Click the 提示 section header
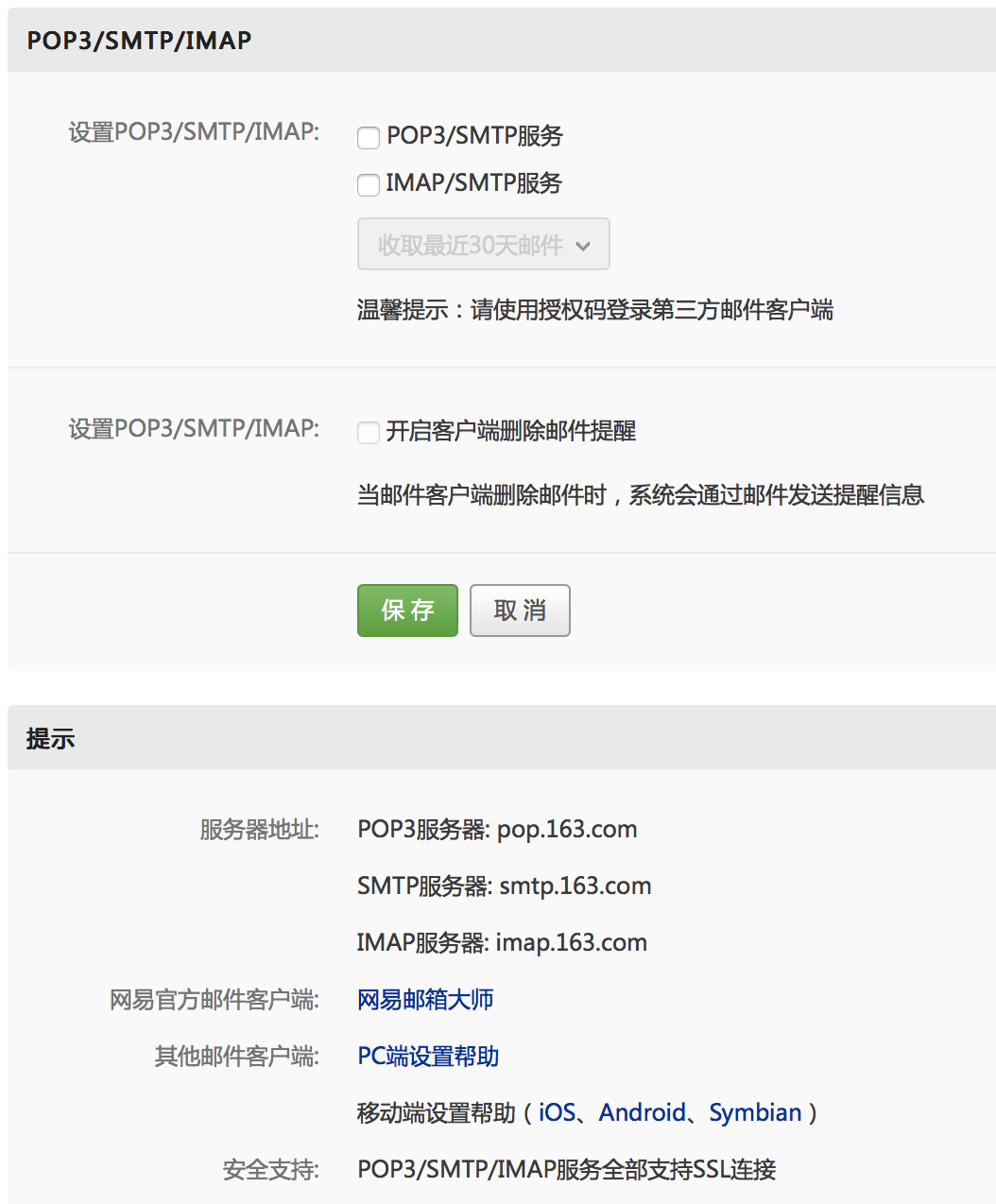996x1204 pixels. tap(51, 739)
